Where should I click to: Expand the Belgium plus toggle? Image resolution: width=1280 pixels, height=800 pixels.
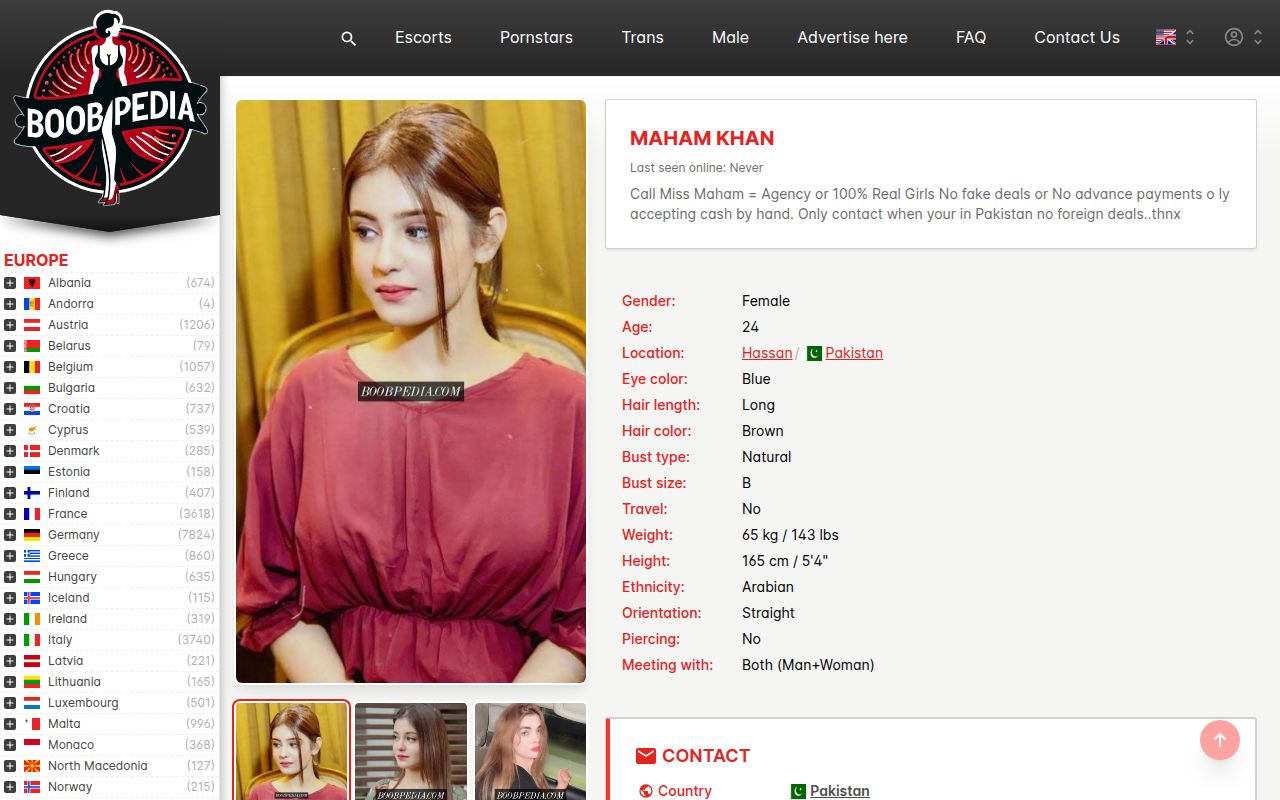tap(10, 367)
